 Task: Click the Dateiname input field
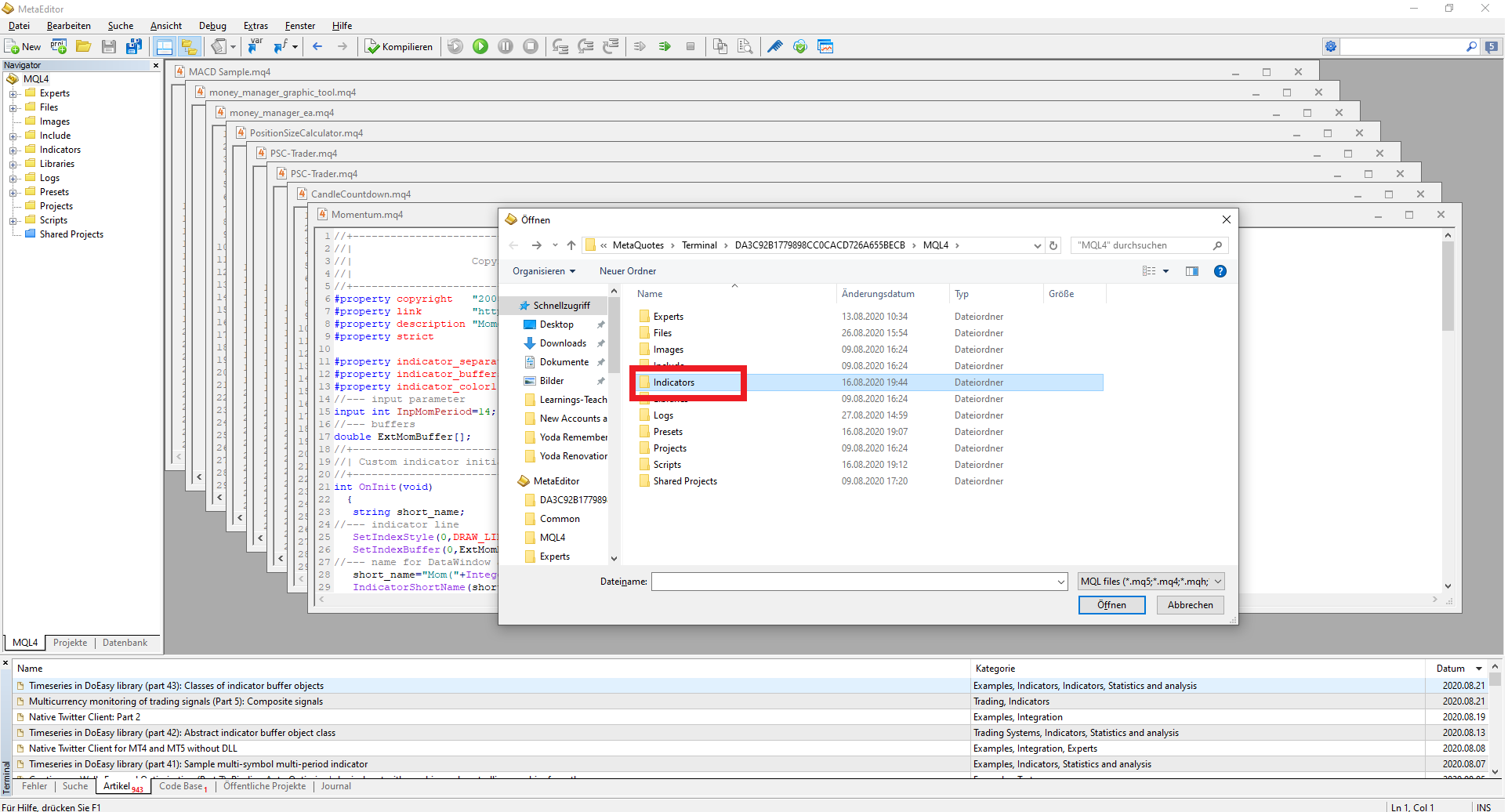[x=854, y=582]
